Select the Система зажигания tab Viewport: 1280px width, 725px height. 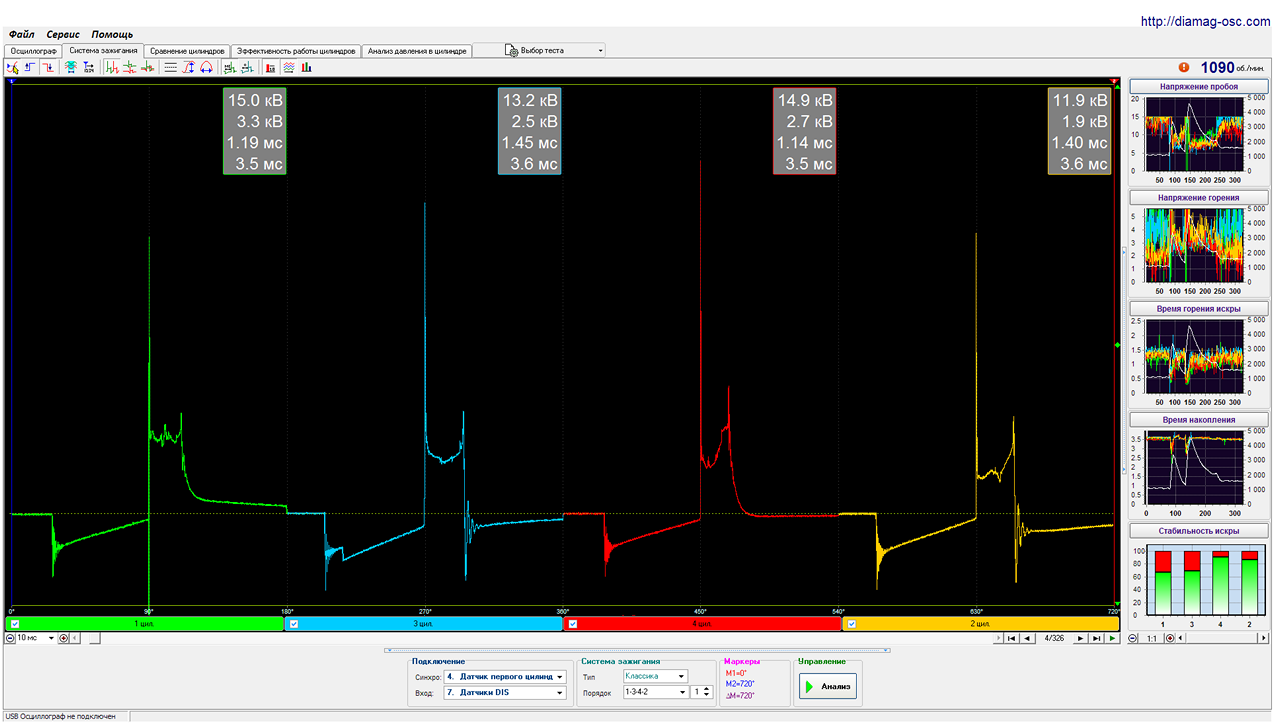pos(103,50)
